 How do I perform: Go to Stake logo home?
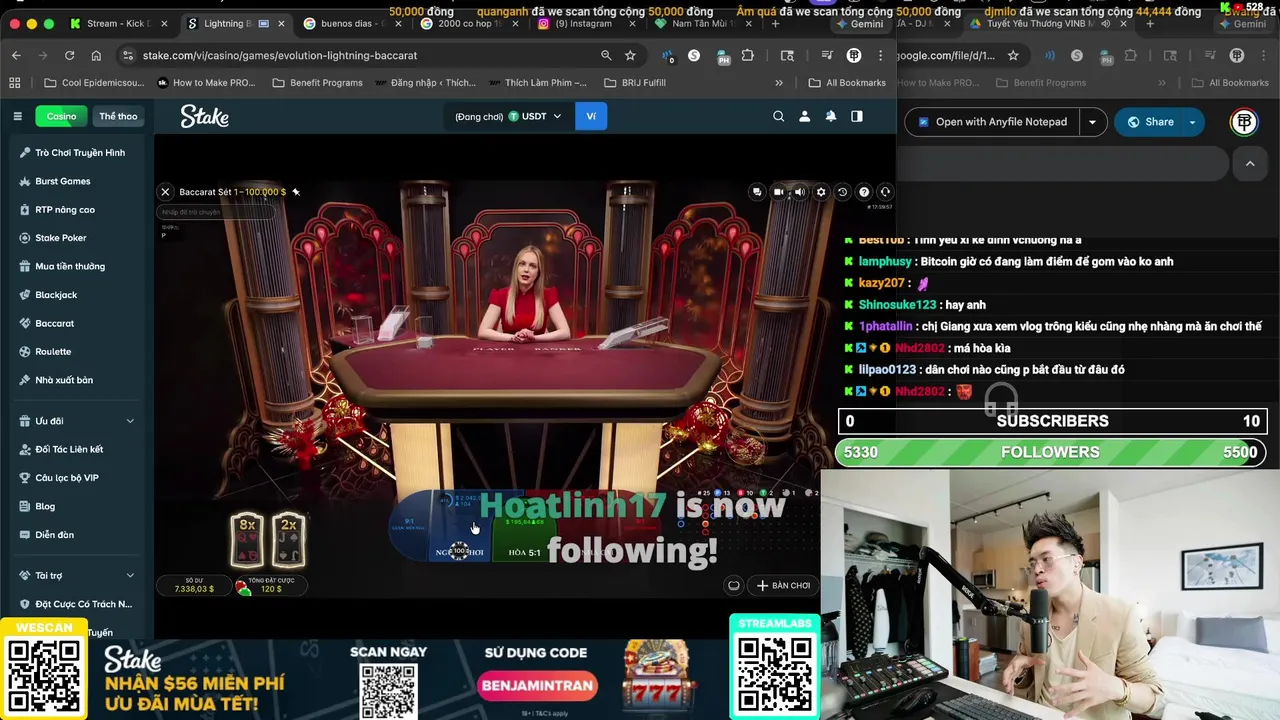coord(204,117)
